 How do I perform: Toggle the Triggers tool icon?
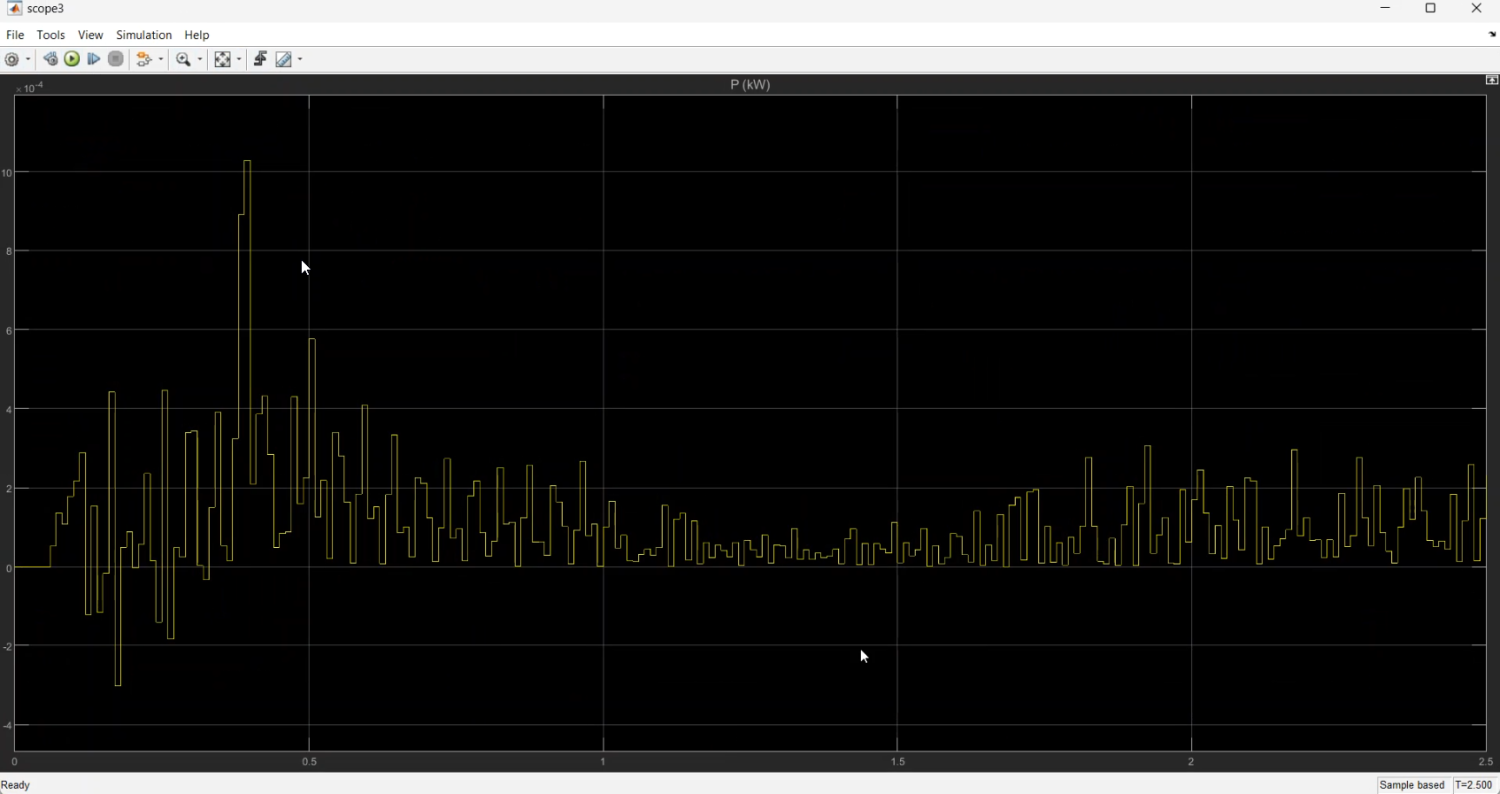260,60
